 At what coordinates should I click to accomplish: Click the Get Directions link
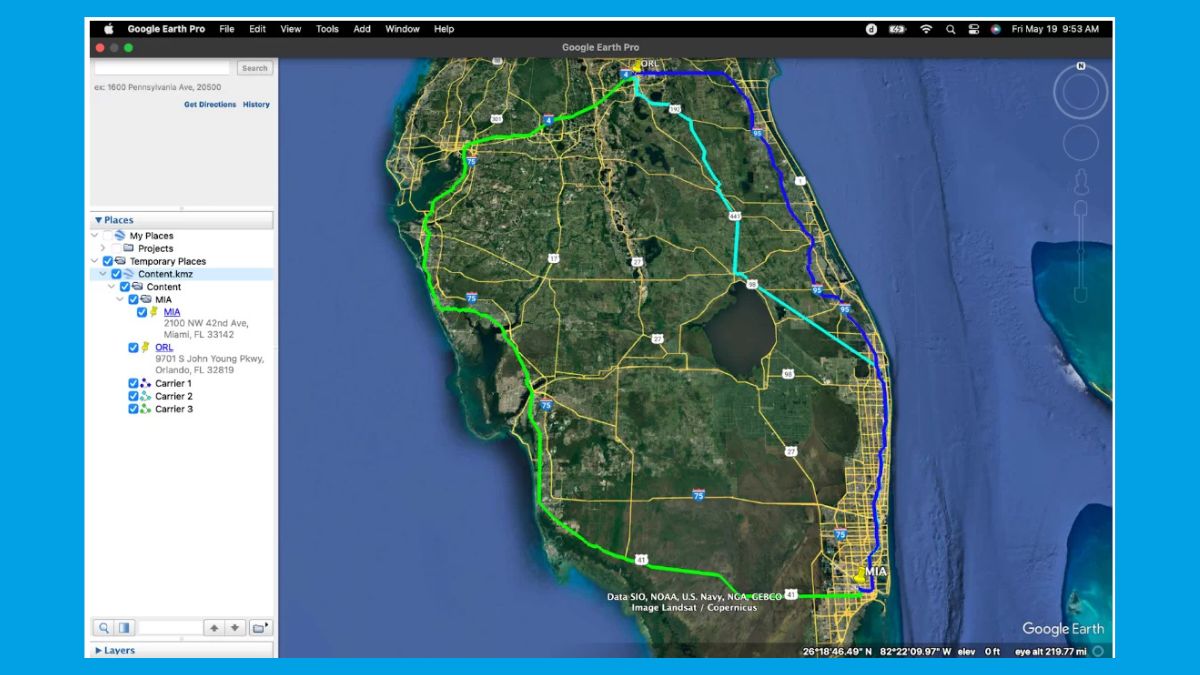[x=210, y=104]
